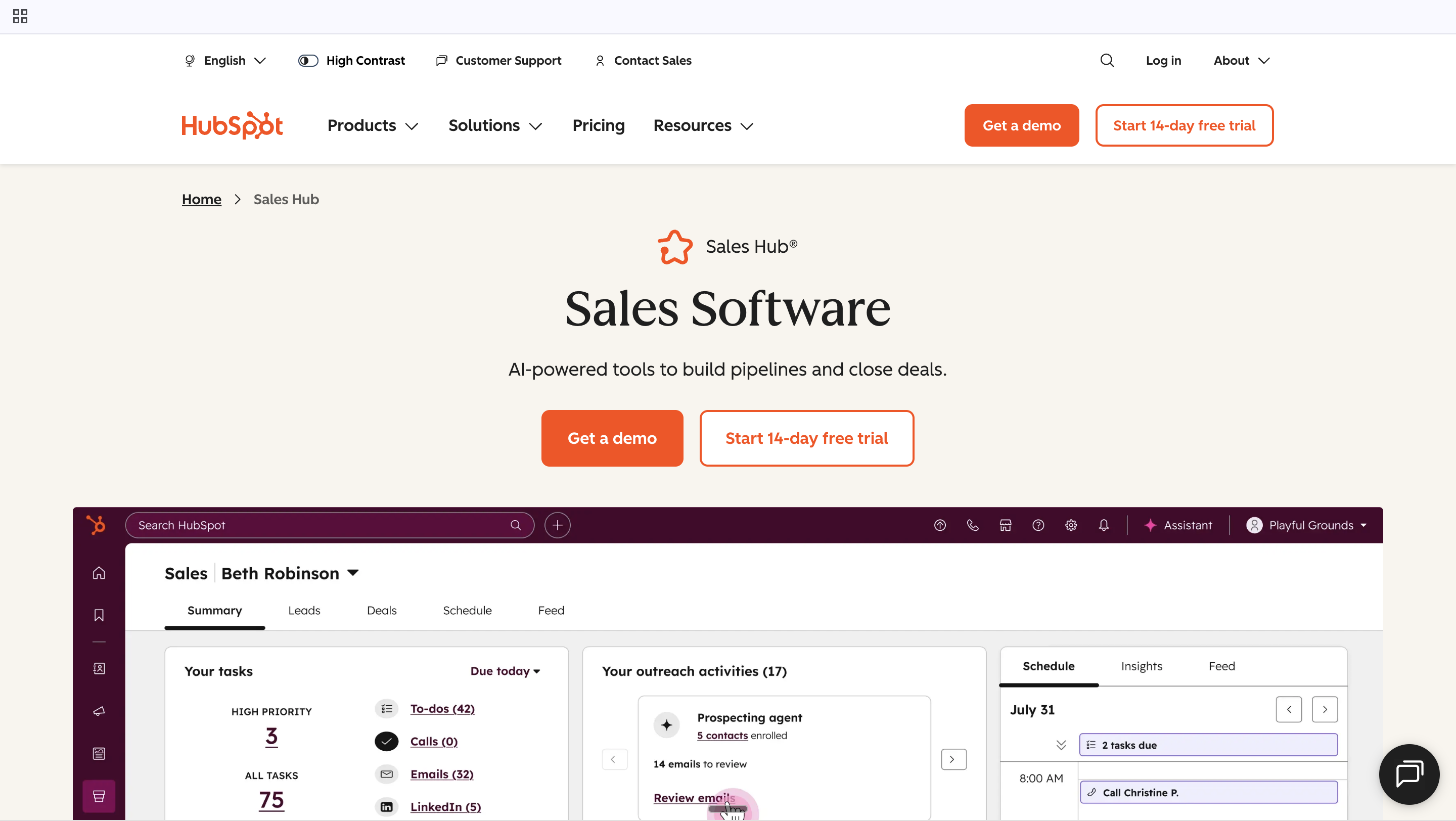This screenshot has width=1456, height=821.
Task: Open the Review emails link
Action: click(x=694, y=798)
